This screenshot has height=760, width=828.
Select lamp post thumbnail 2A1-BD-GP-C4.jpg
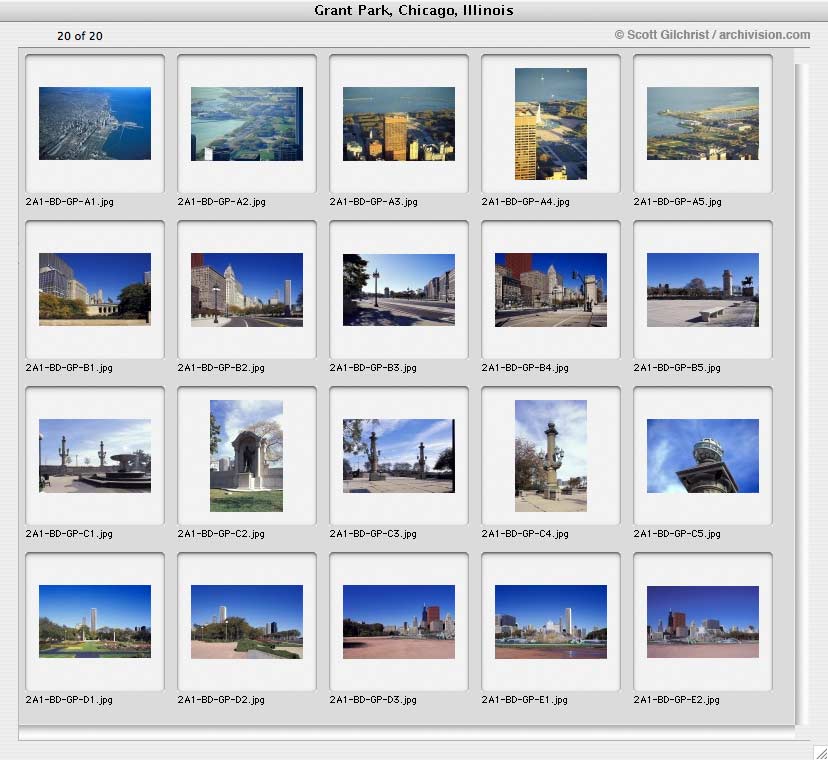pos(551,456)
